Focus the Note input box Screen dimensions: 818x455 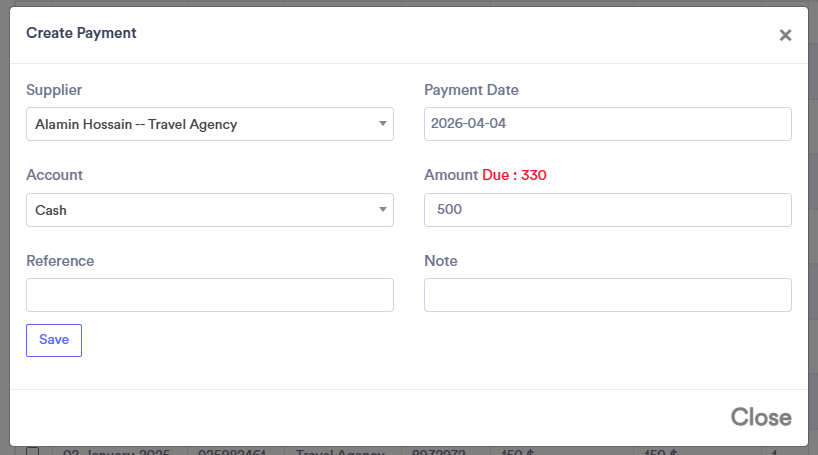point(607,295)
